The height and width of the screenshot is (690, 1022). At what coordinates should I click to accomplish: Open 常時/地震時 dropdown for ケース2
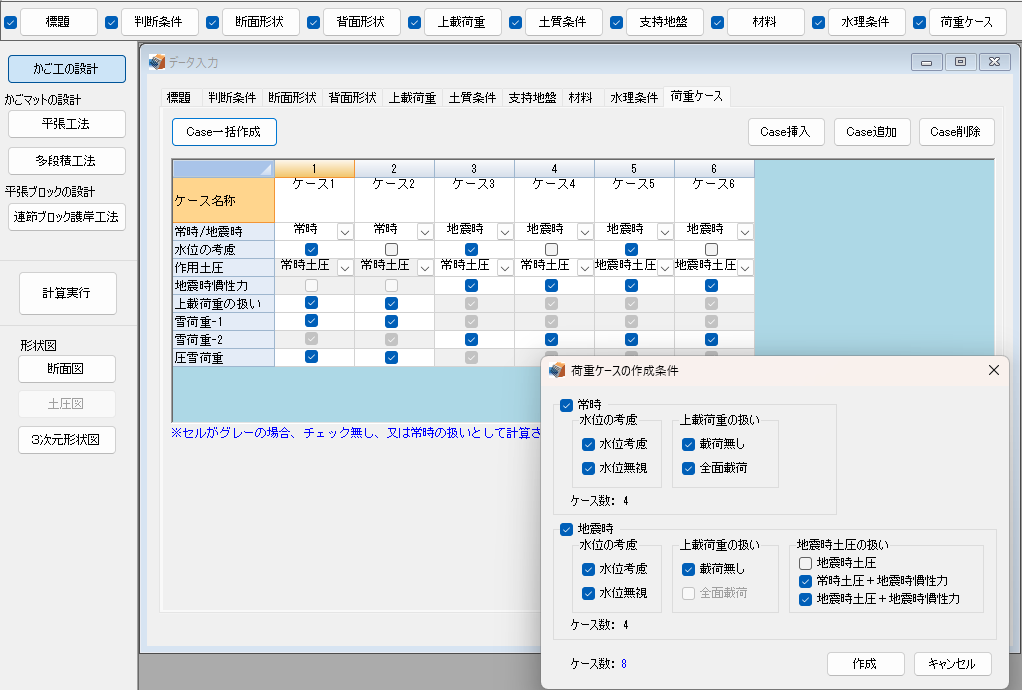point(425,232)
